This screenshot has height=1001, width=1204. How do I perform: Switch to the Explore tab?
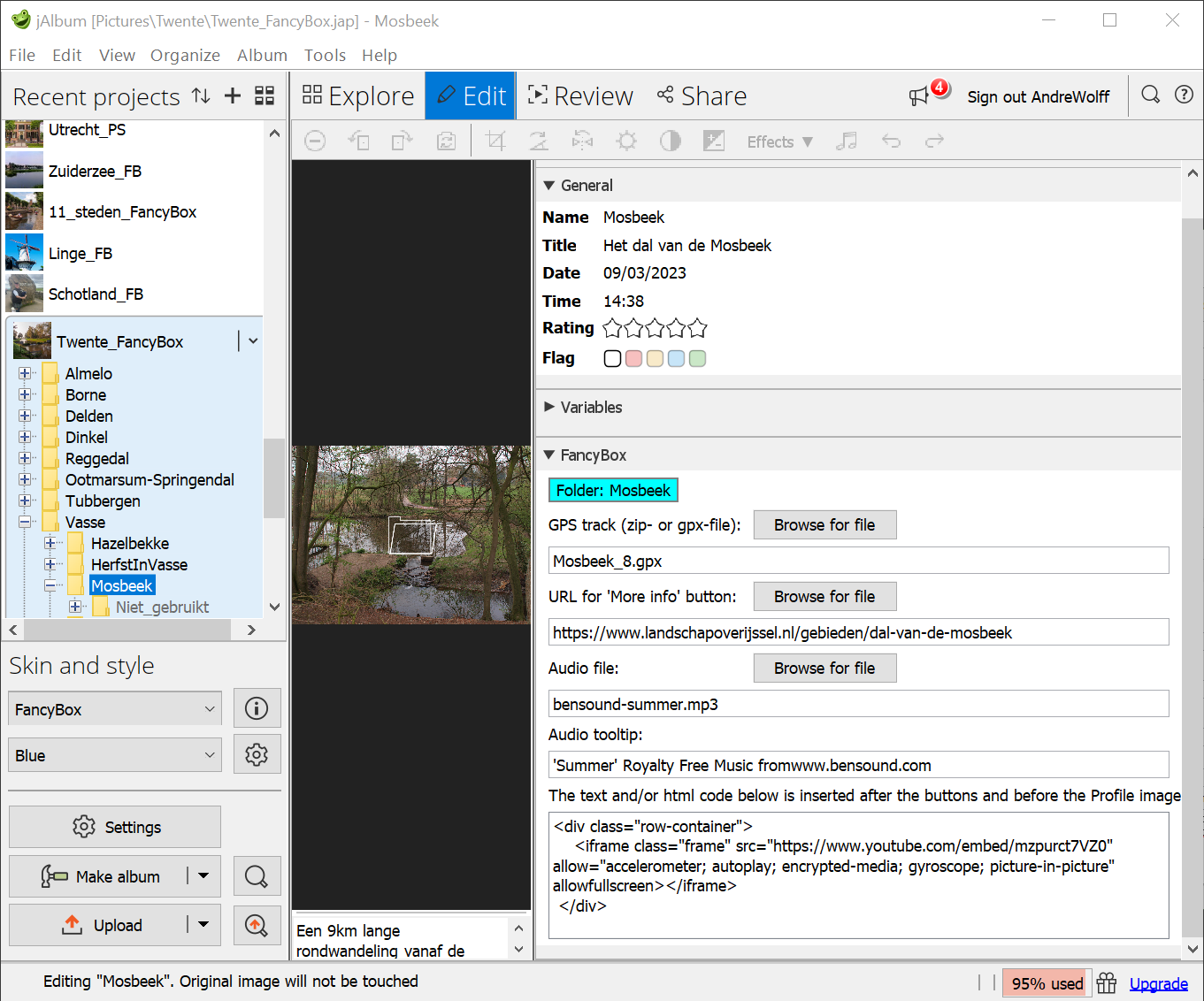click(x=358, y=96)
